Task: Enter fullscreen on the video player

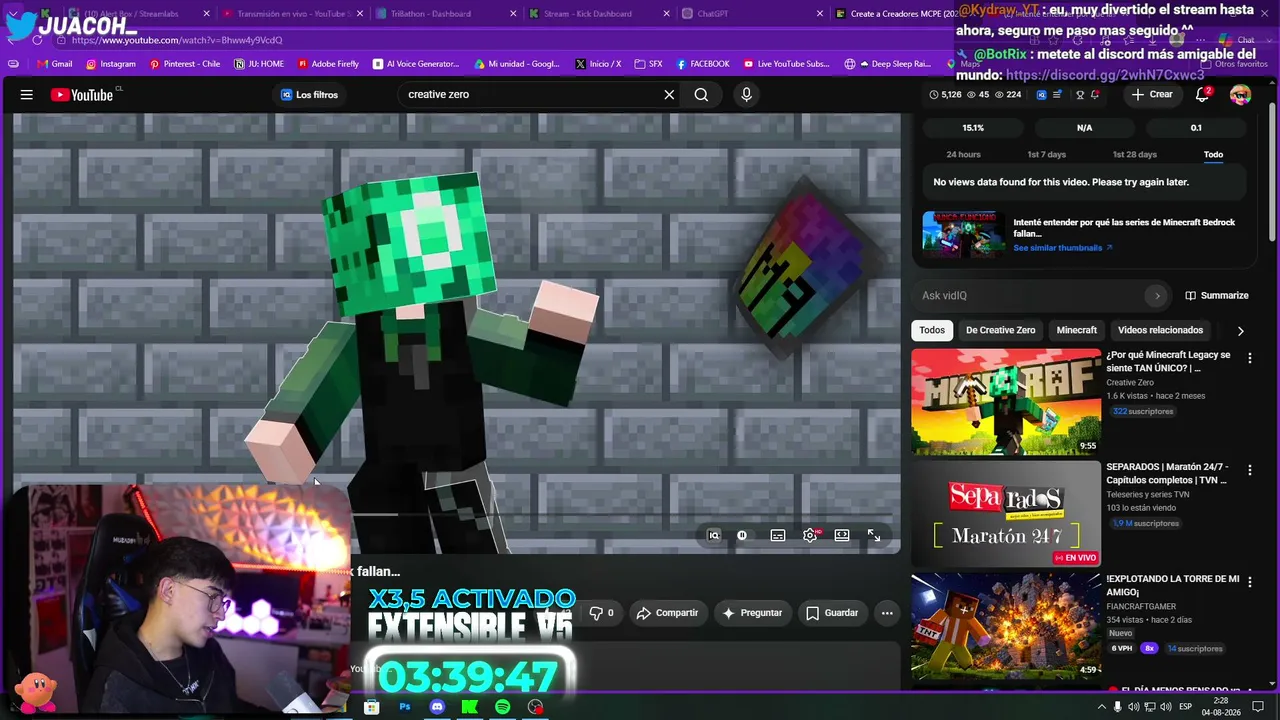Action: coord(874,536)
